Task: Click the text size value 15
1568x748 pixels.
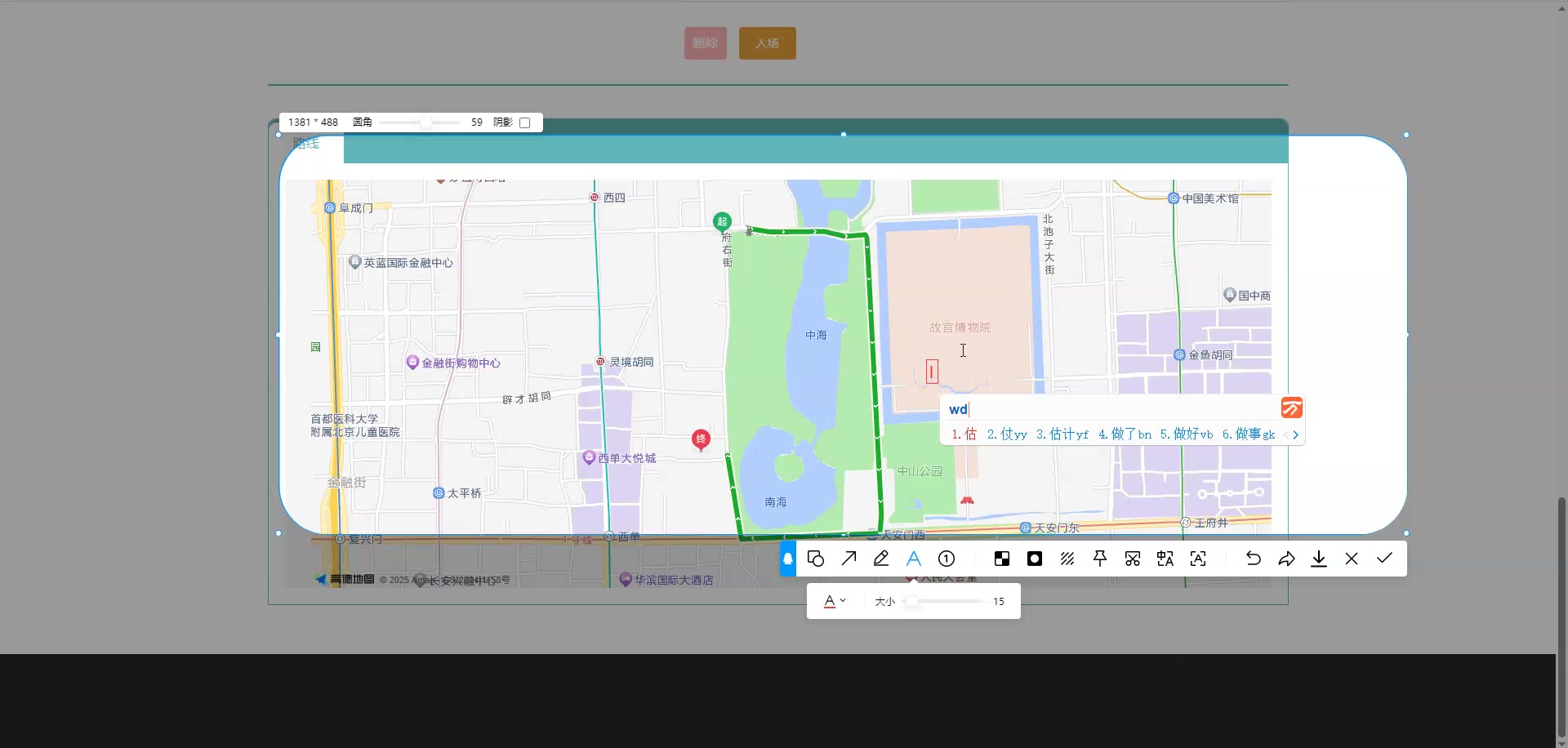Action: 999,602
